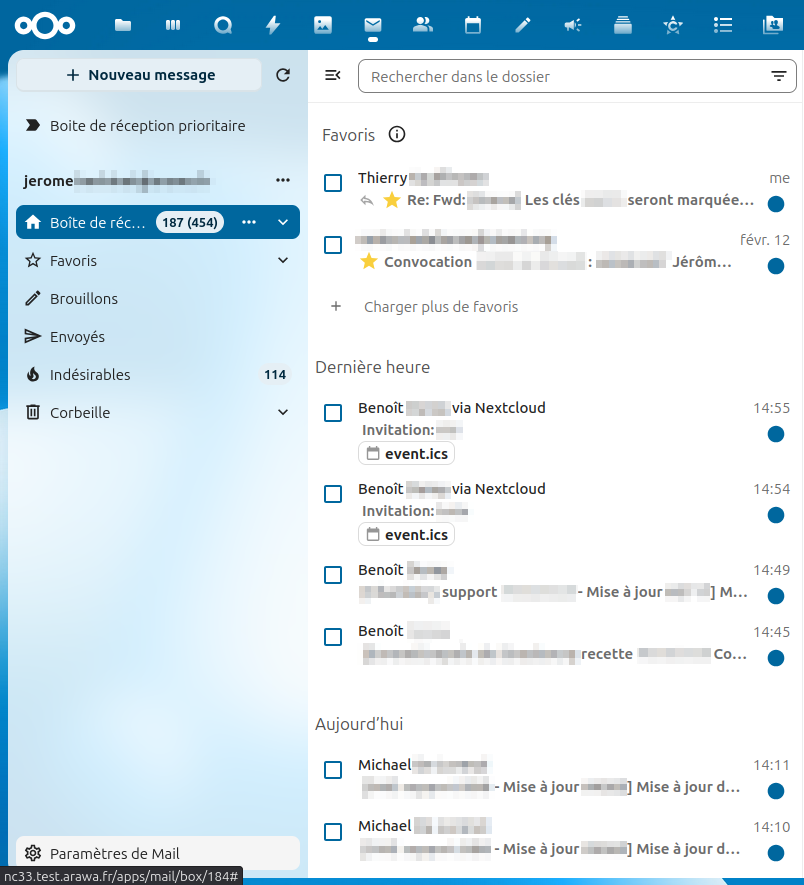Click the refresh mailbox icon

click(x=283, y=75)
